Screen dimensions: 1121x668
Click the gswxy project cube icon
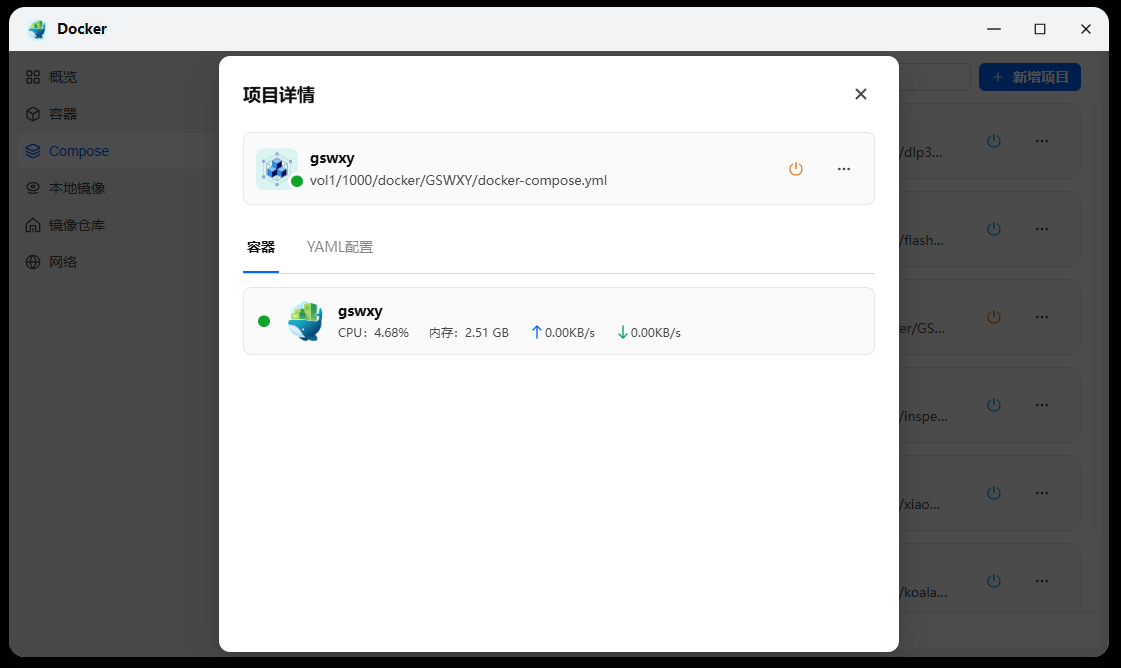click(277, 169)
